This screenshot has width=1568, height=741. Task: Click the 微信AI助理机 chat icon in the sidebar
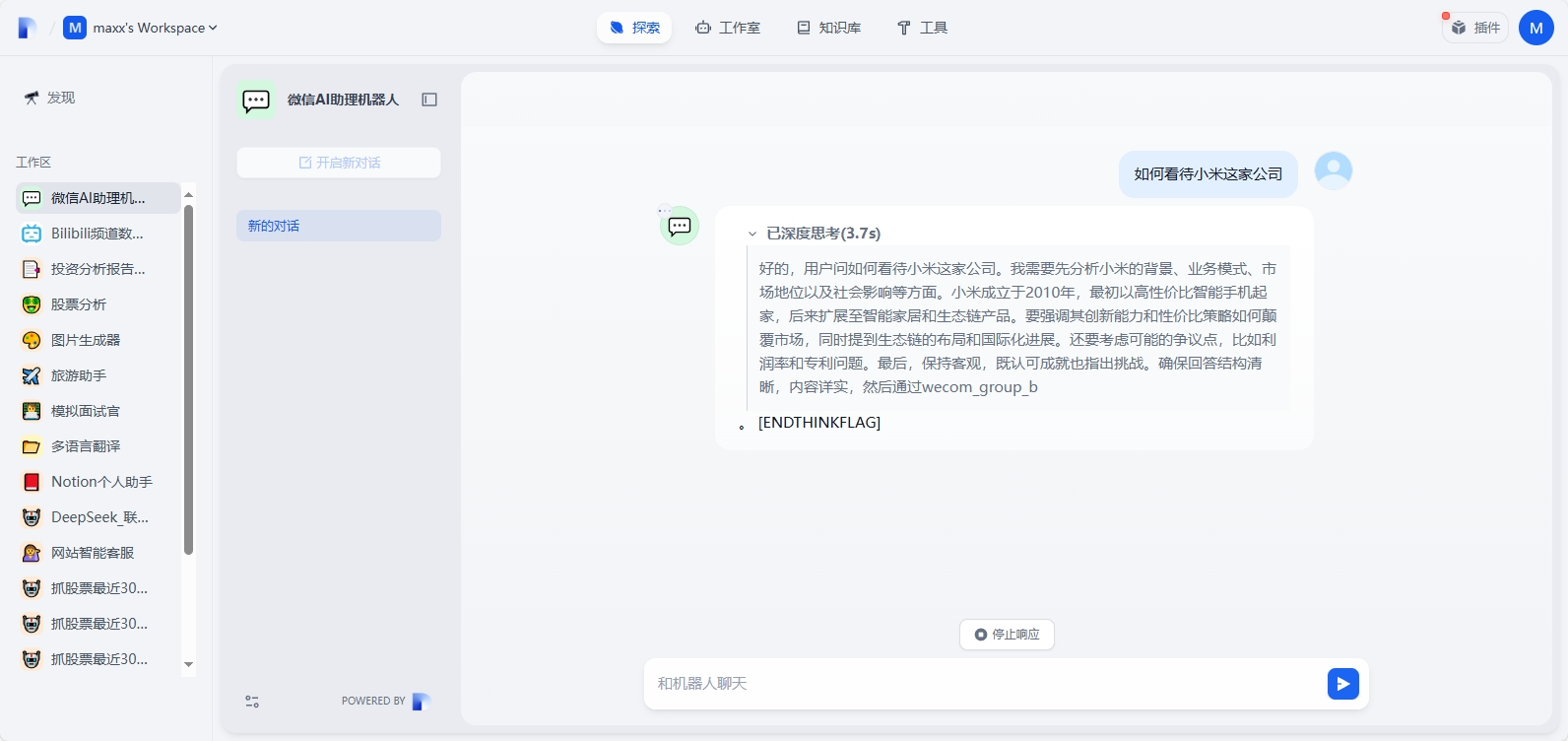tap(32, 198)
